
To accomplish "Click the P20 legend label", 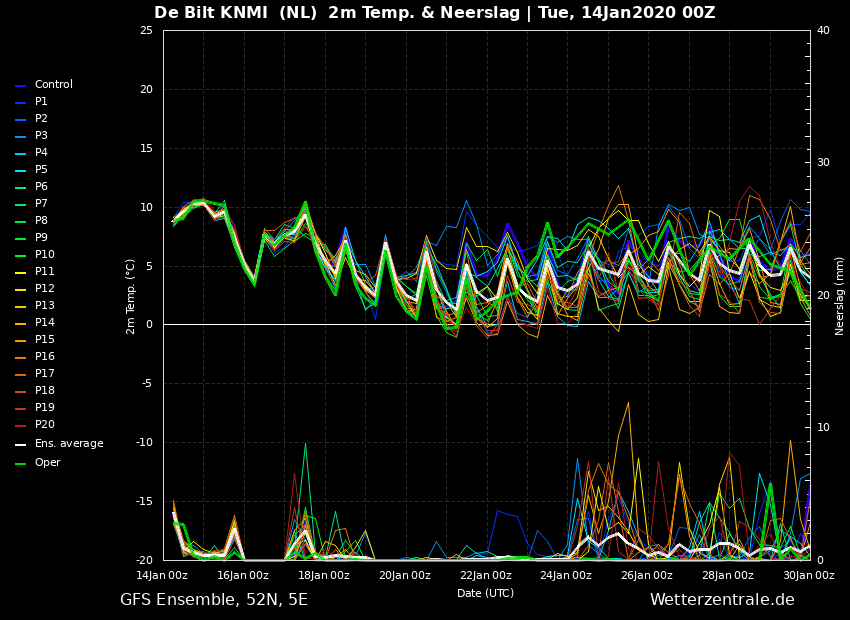I will [44, 425].
